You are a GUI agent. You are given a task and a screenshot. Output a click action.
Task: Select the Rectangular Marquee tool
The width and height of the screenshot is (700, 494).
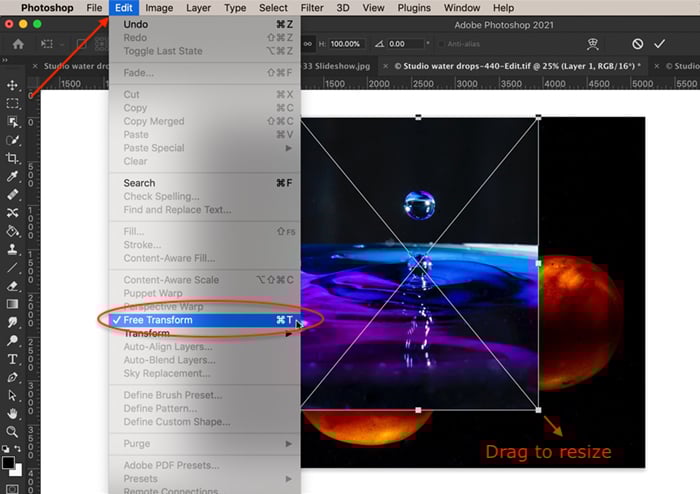point(12,103)
